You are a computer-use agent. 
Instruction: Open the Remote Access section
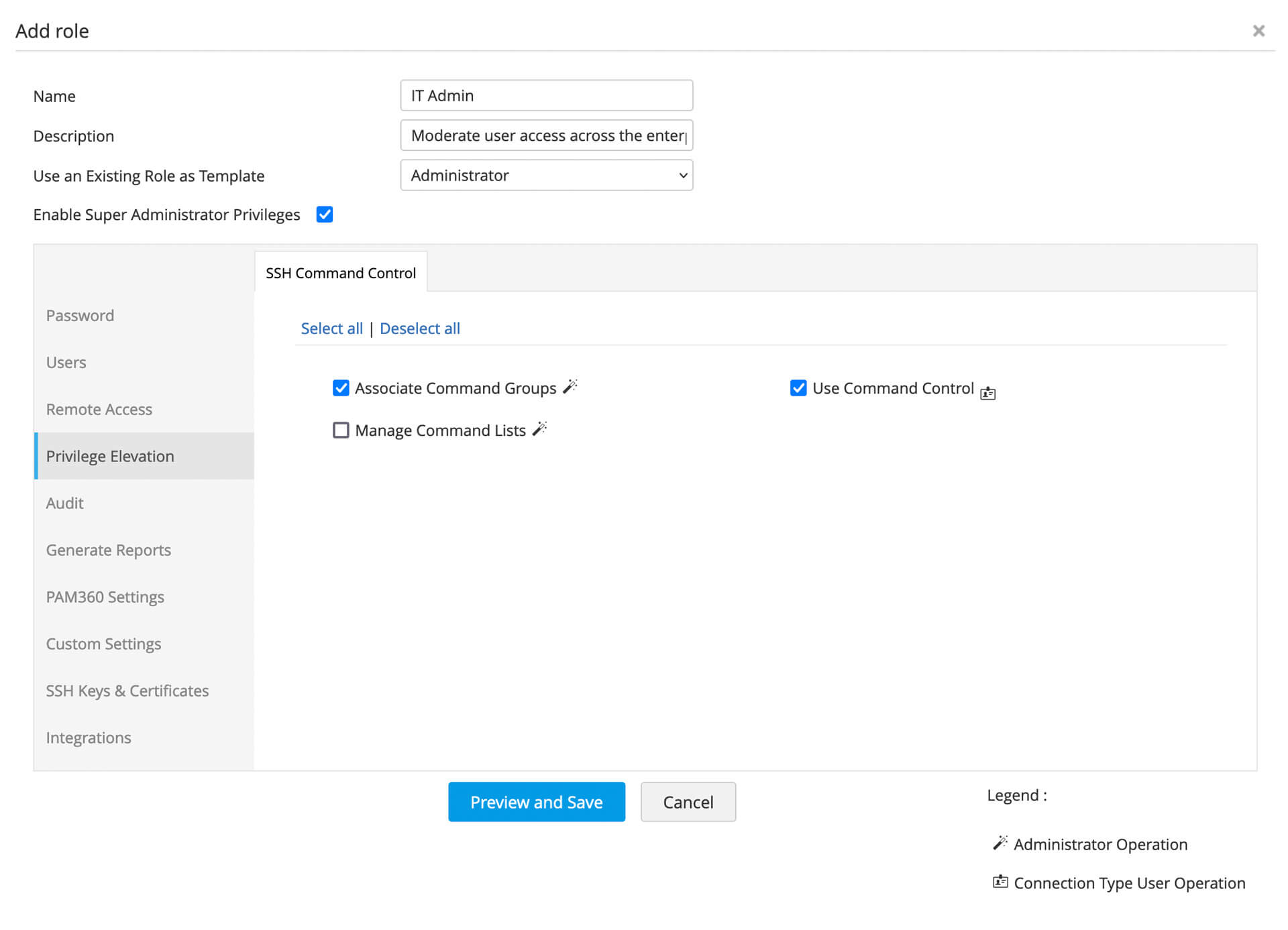[99, 409]
